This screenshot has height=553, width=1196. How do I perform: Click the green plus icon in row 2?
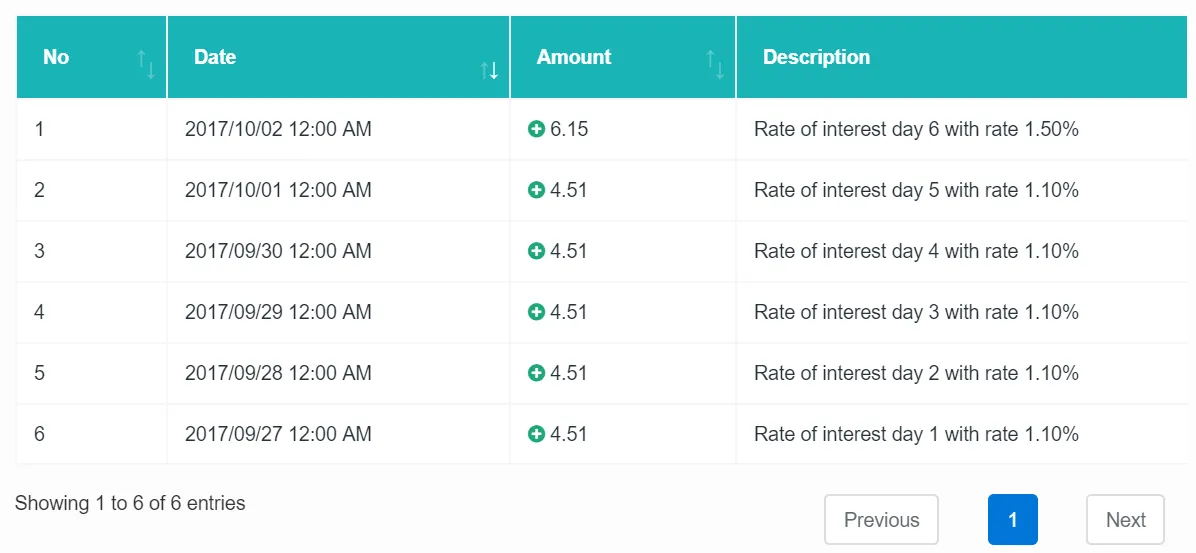coord(536,190)
